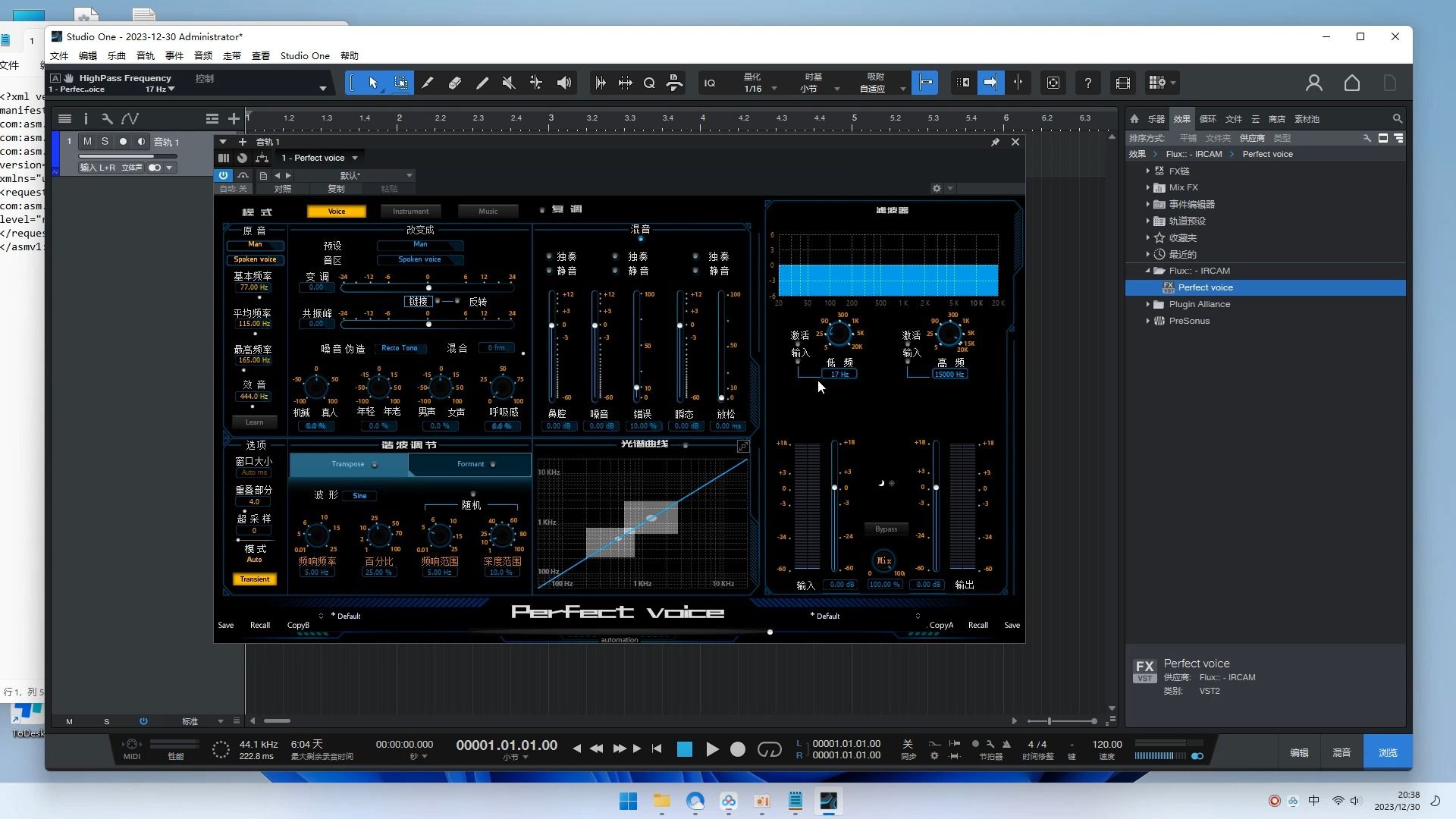1456x819 pixels.
Task: Open the 音轨 menu in menu bar
Action: point(145,56)
